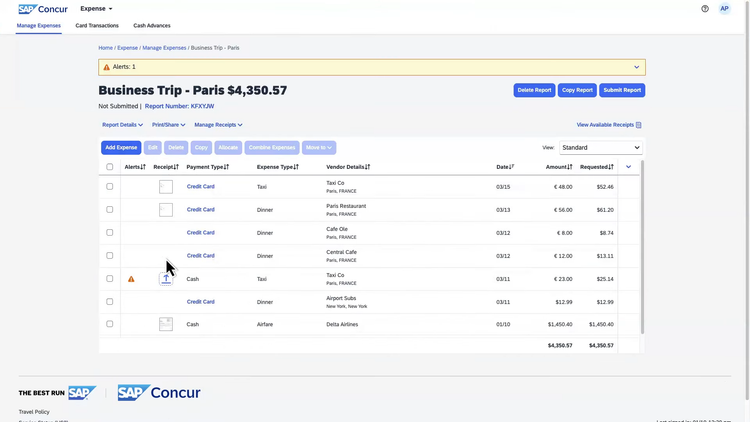750x422 pixels.
Task: Switch to Manage Expenses tab
Action: tap(39, 26)
